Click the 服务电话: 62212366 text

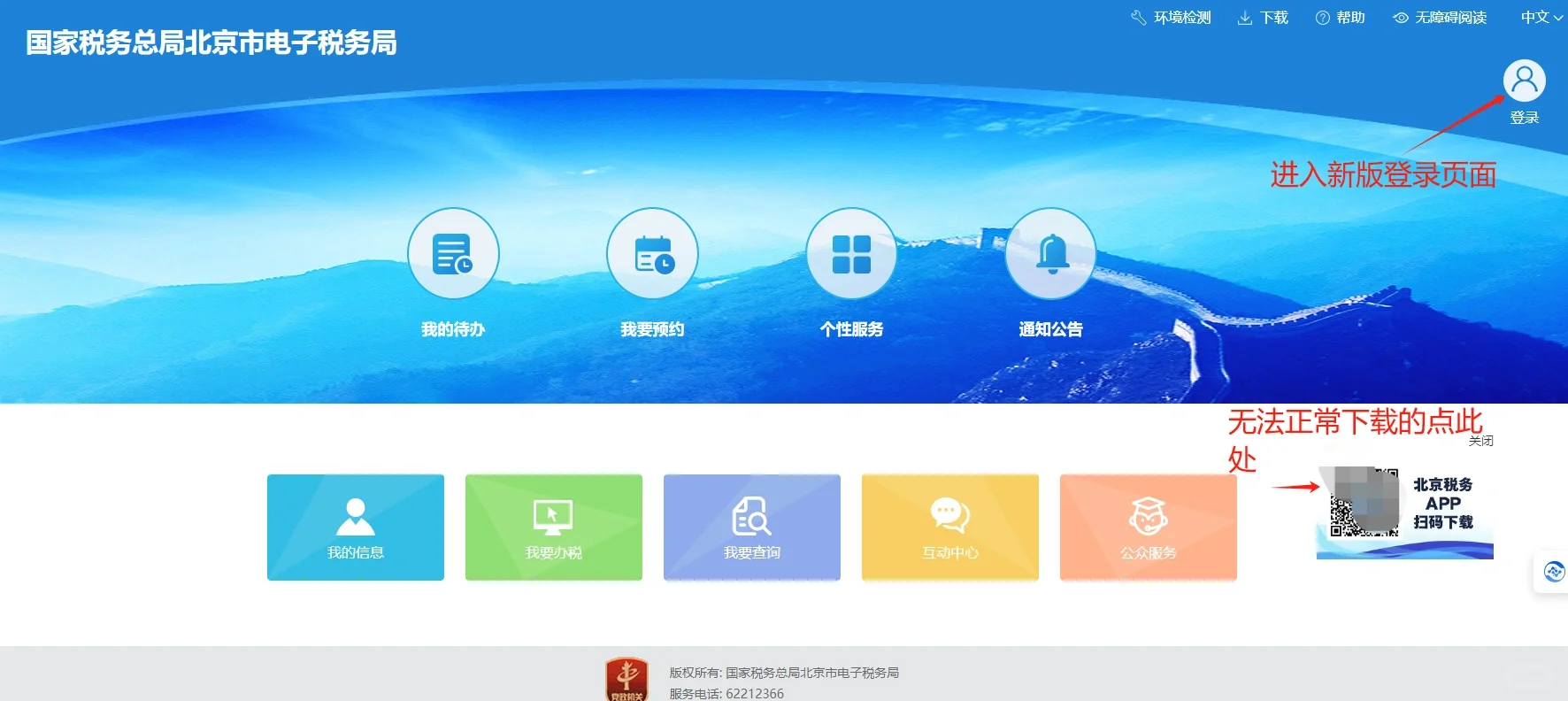click(726, 694)
